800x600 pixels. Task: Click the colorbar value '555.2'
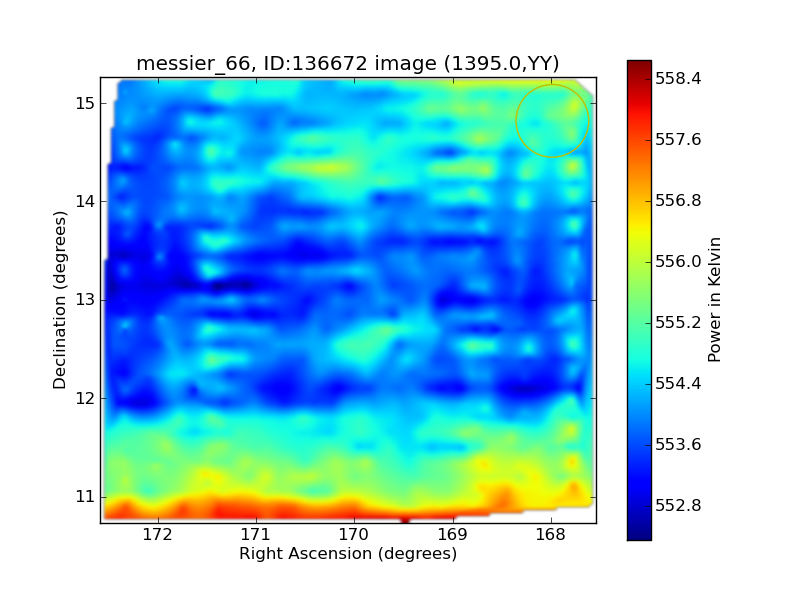tap(678, 322)
